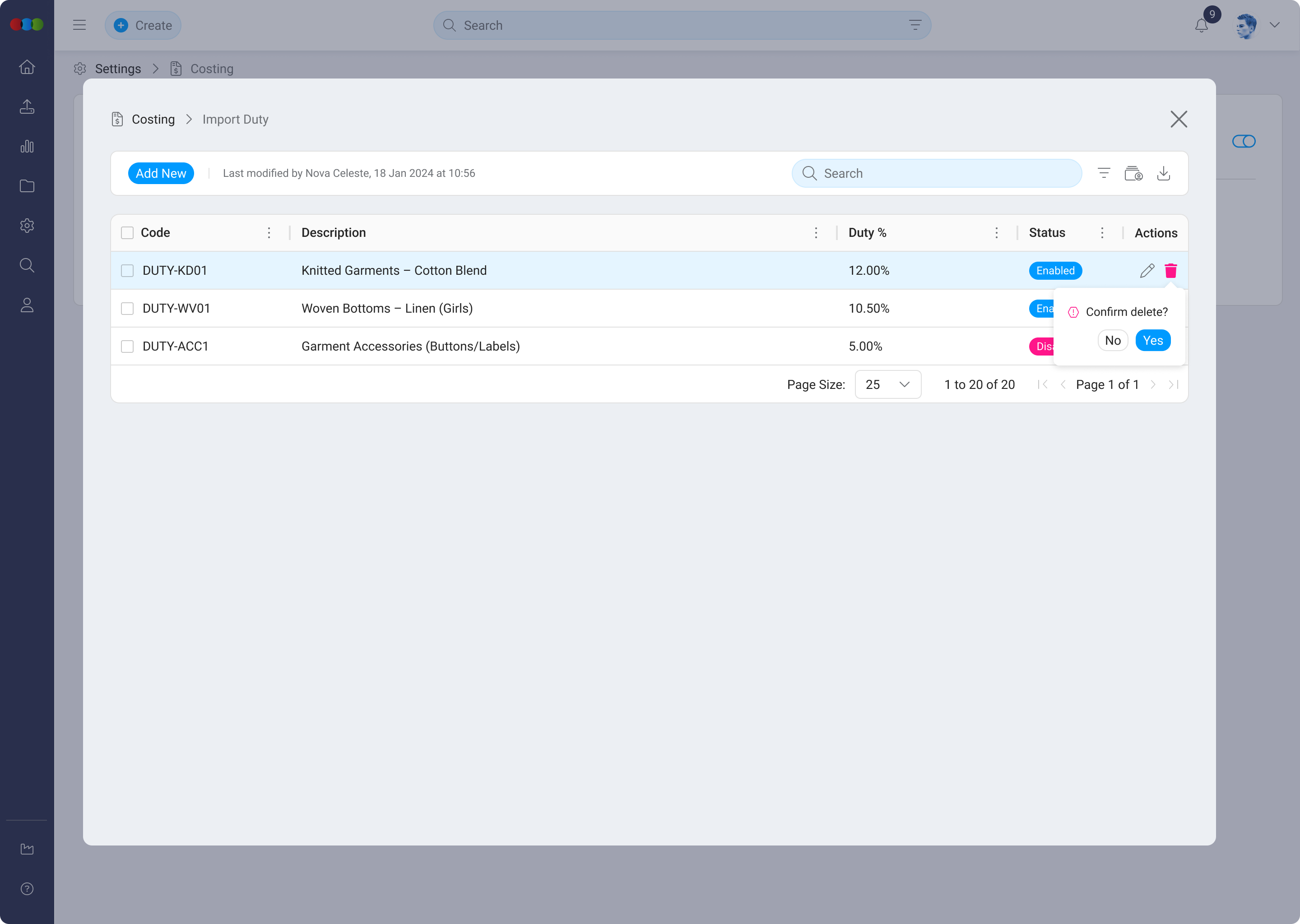
Task: Click the Add New button
Action: (161, 173)
